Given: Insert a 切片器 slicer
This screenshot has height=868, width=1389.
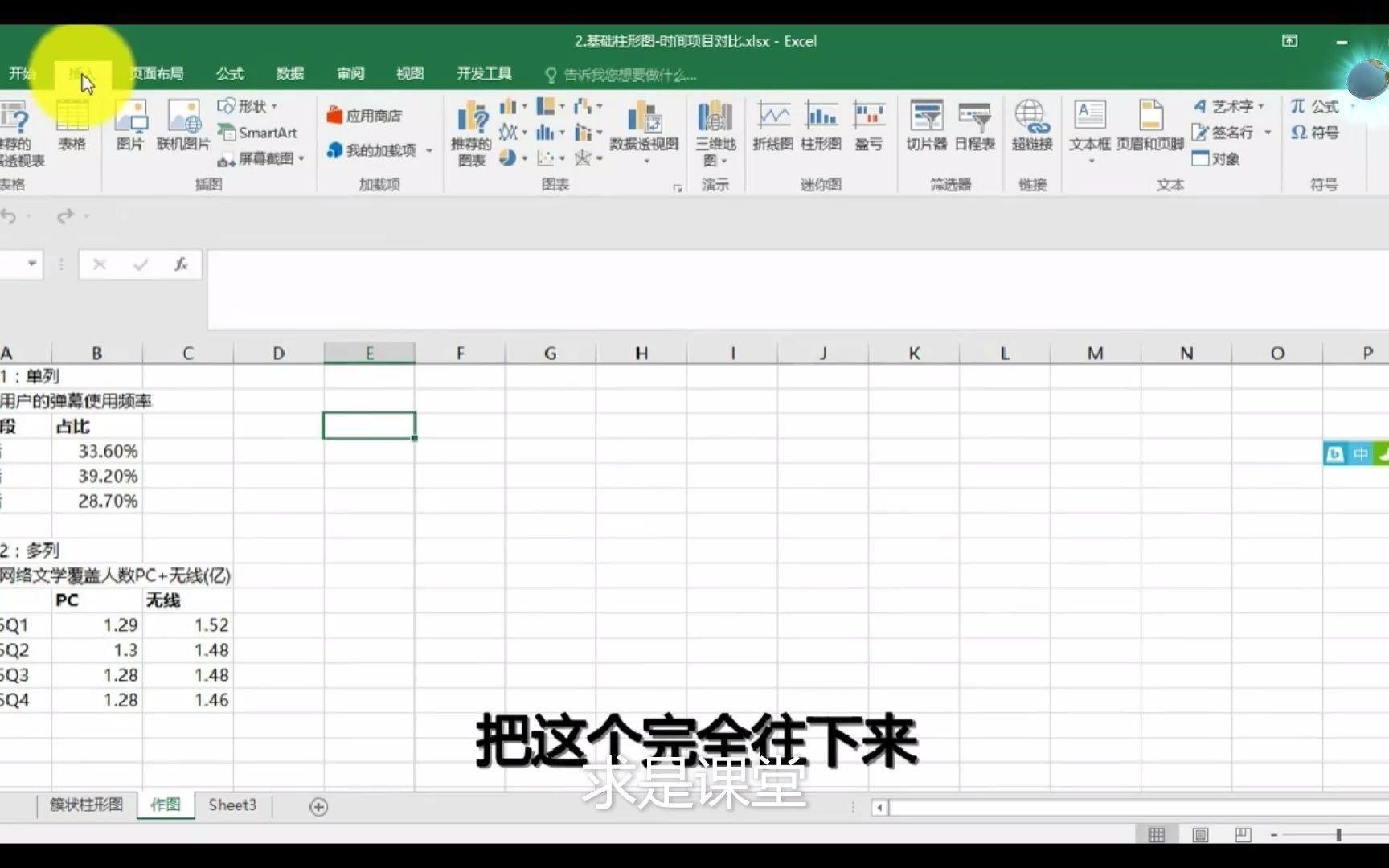Looking at the screenshot, I should tap(927, 125).
